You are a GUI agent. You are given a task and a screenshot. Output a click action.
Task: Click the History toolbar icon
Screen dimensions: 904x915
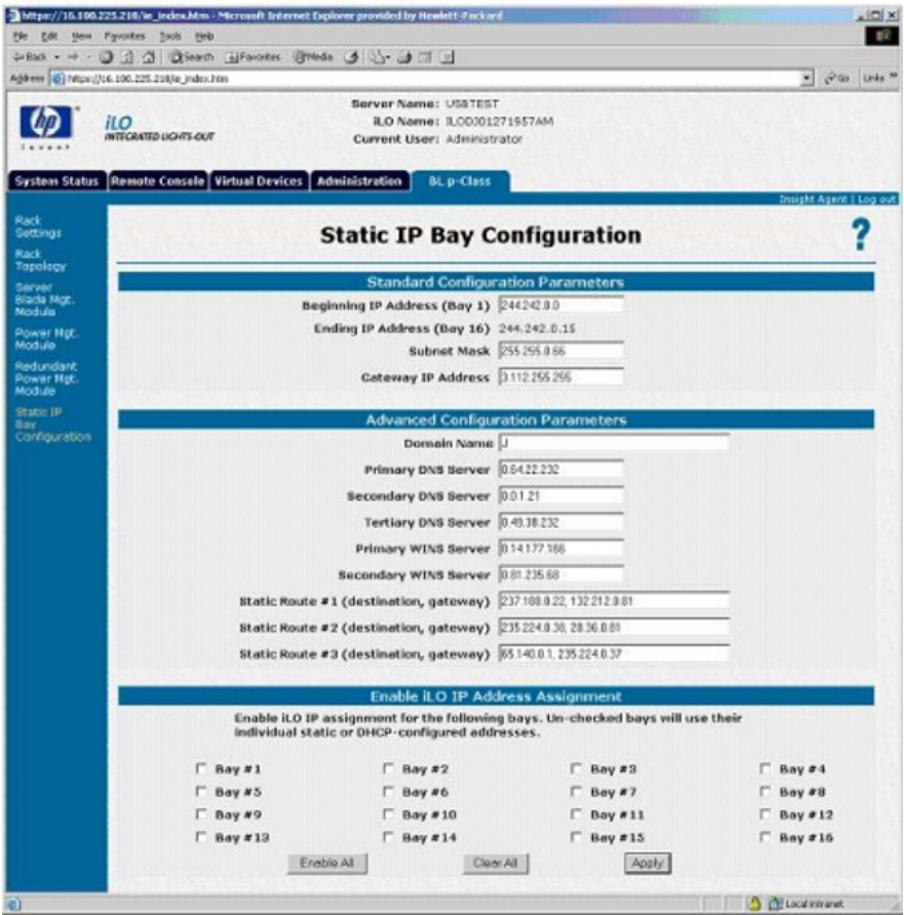351,57
